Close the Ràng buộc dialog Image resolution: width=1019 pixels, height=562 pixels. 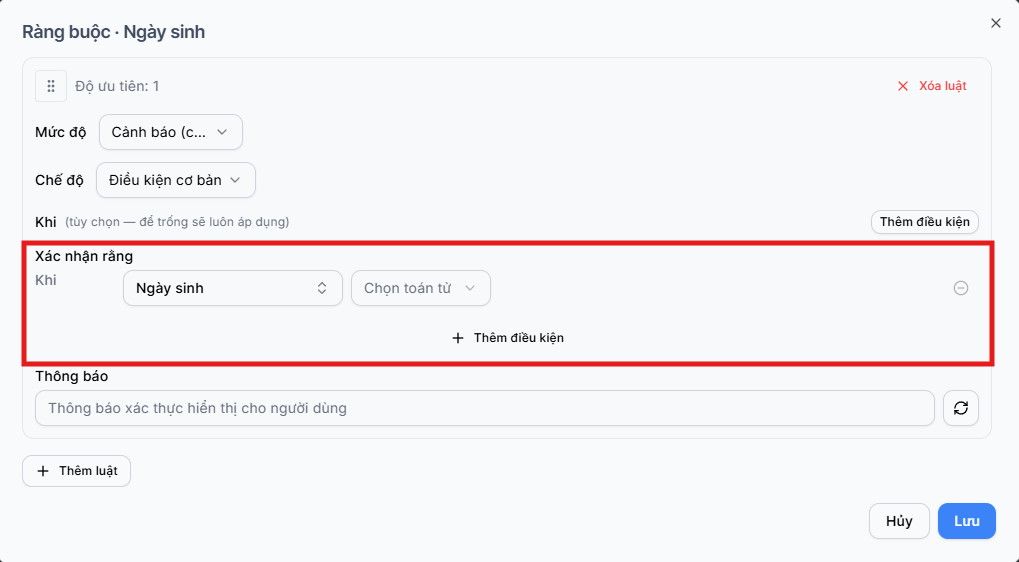996,23
